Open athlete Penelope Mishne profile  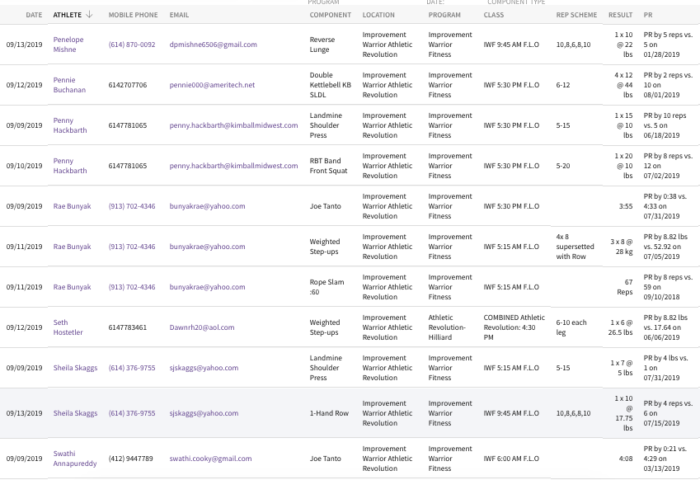point(68,44)
